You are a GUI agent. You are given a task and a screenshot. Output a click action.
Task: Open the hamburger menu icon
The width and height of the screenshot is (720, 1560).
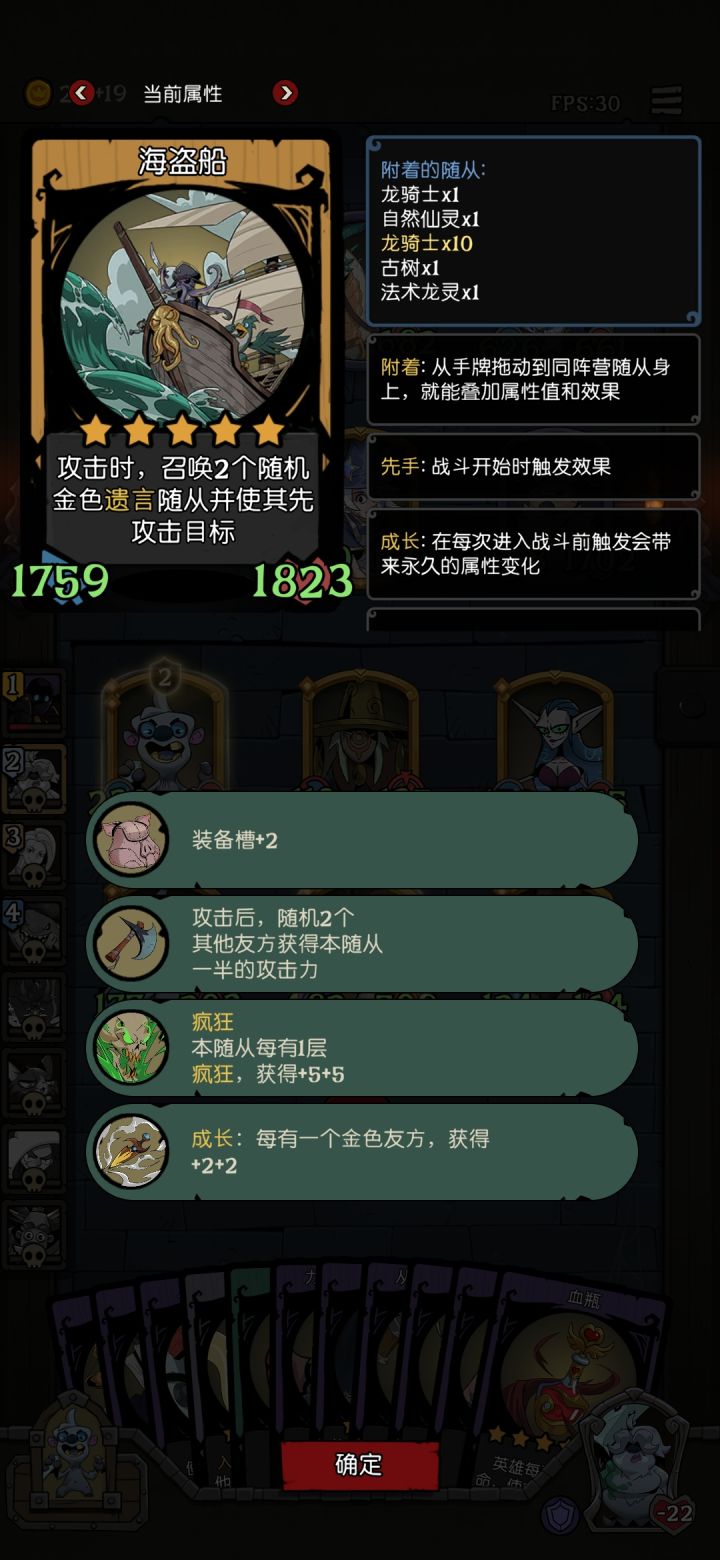click(x=667, y=100)
